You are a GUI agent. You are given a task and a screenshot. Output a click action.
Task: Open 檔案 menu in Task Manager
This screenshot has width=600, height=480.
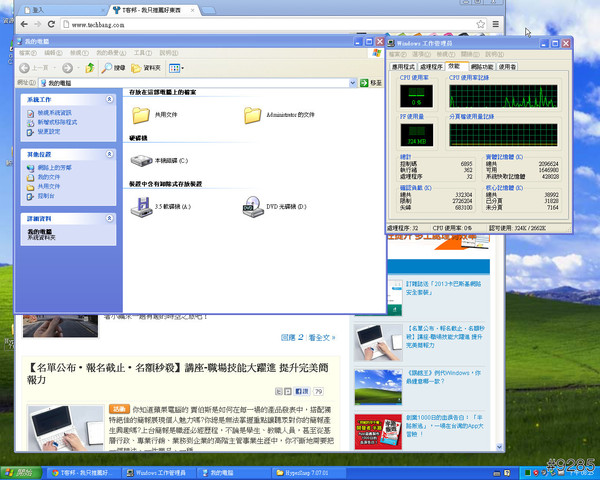tap(398, 55)
